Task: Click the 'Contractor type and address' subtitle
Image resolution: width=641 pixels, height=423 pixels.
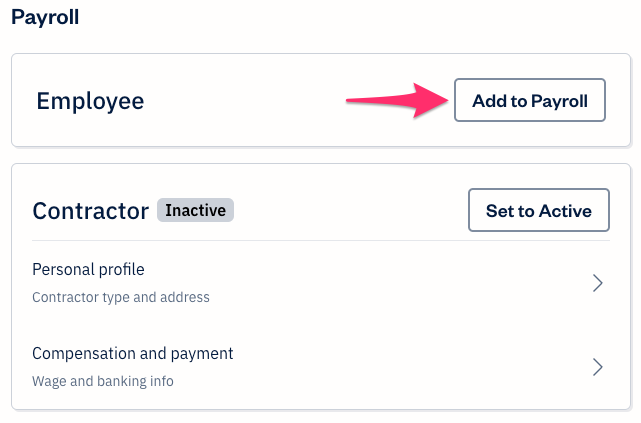Action: [x=120, y=297]
